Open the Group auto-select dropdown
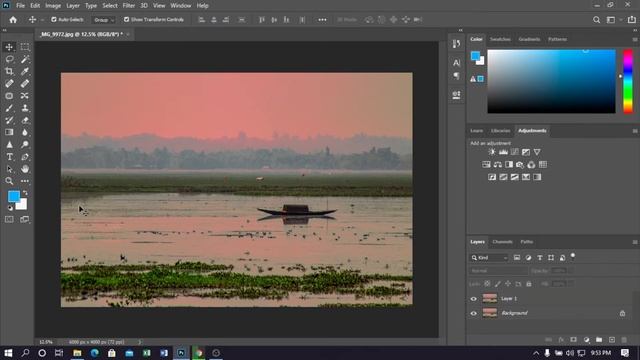 pyautogui.click(x=104, y=20)
